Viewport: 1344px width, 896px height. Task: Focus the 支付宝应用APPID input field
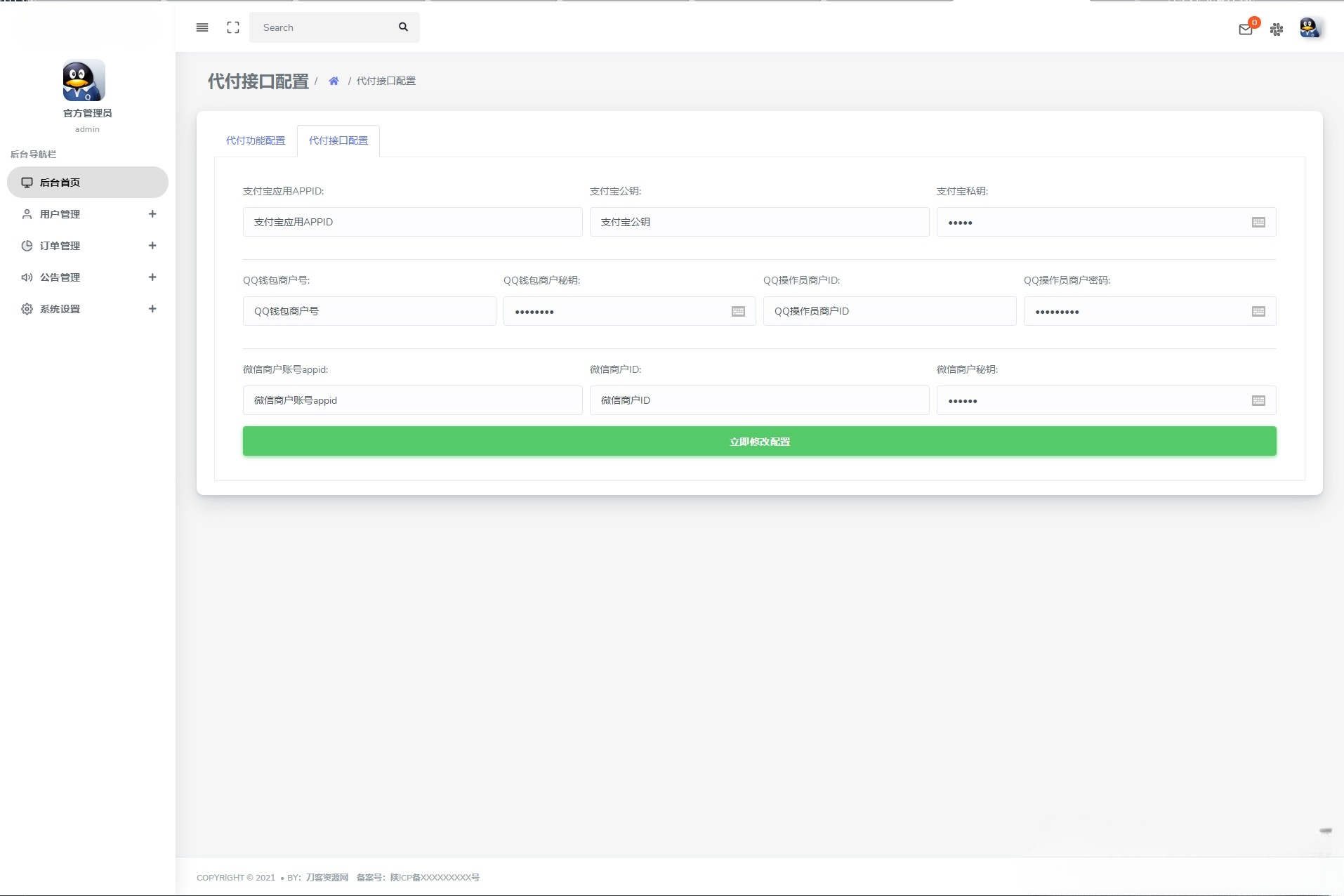(412, 223)
